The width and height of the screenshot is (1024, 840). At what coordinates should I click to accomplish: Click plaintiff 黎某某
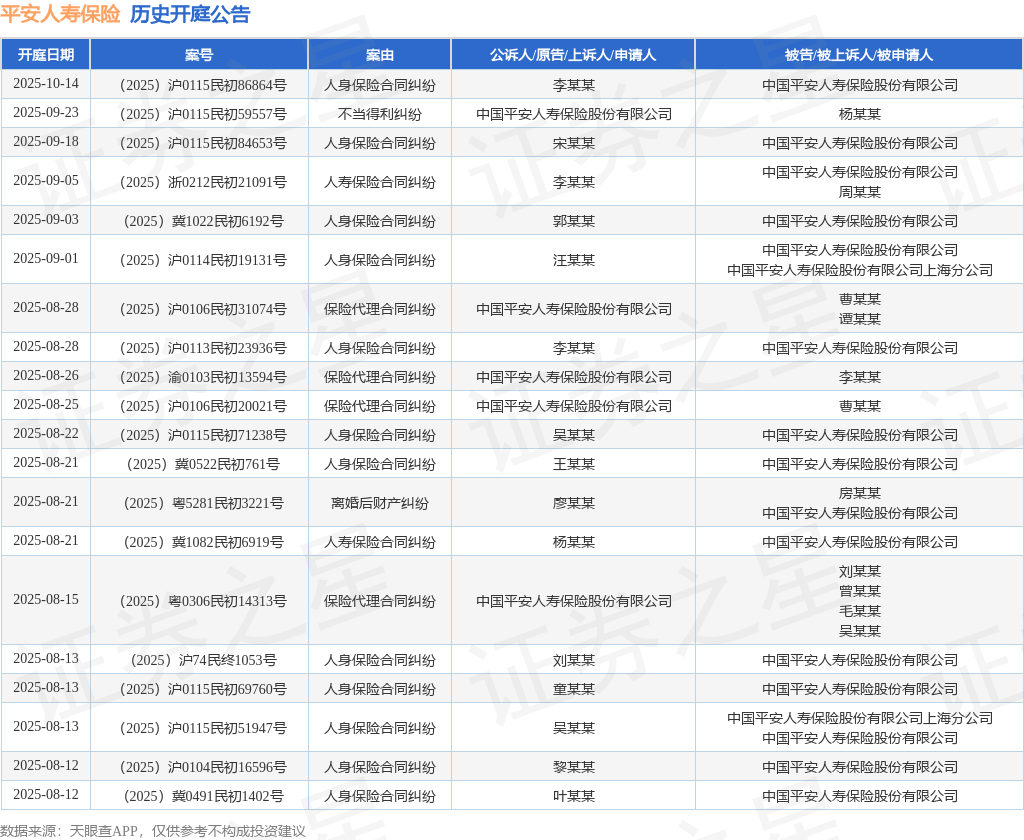tap(573, 767)
